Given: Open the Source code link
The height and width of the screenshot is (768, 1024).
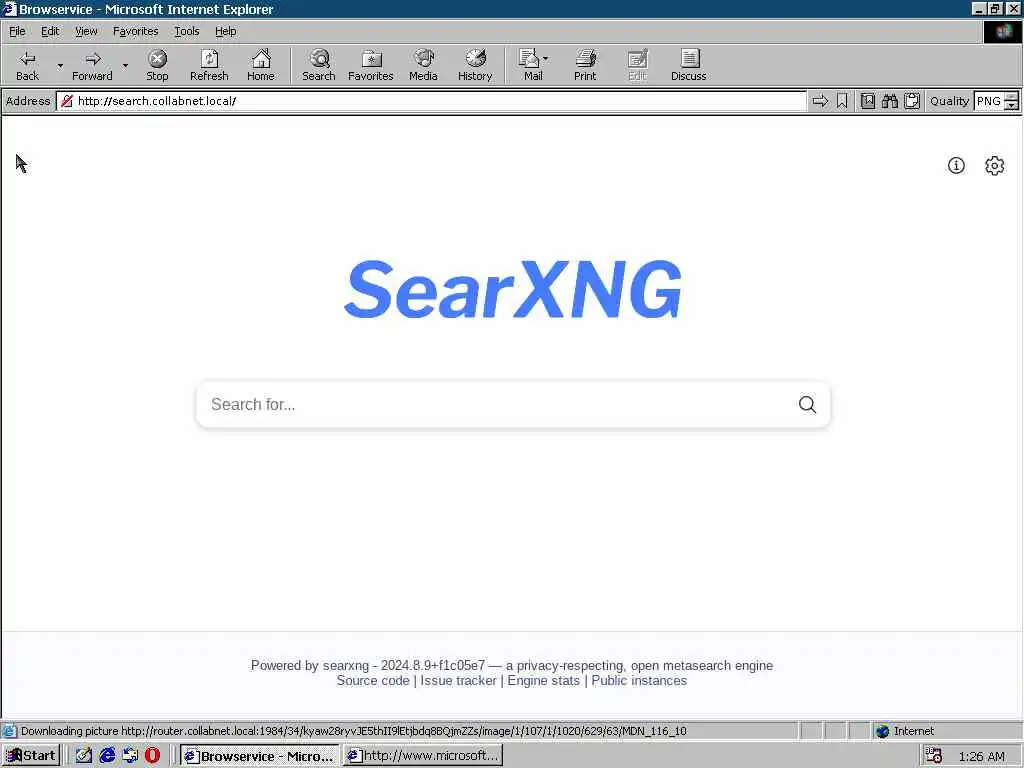Looking at the screenshot, I should pyautogui.click(x=373, y=680).
